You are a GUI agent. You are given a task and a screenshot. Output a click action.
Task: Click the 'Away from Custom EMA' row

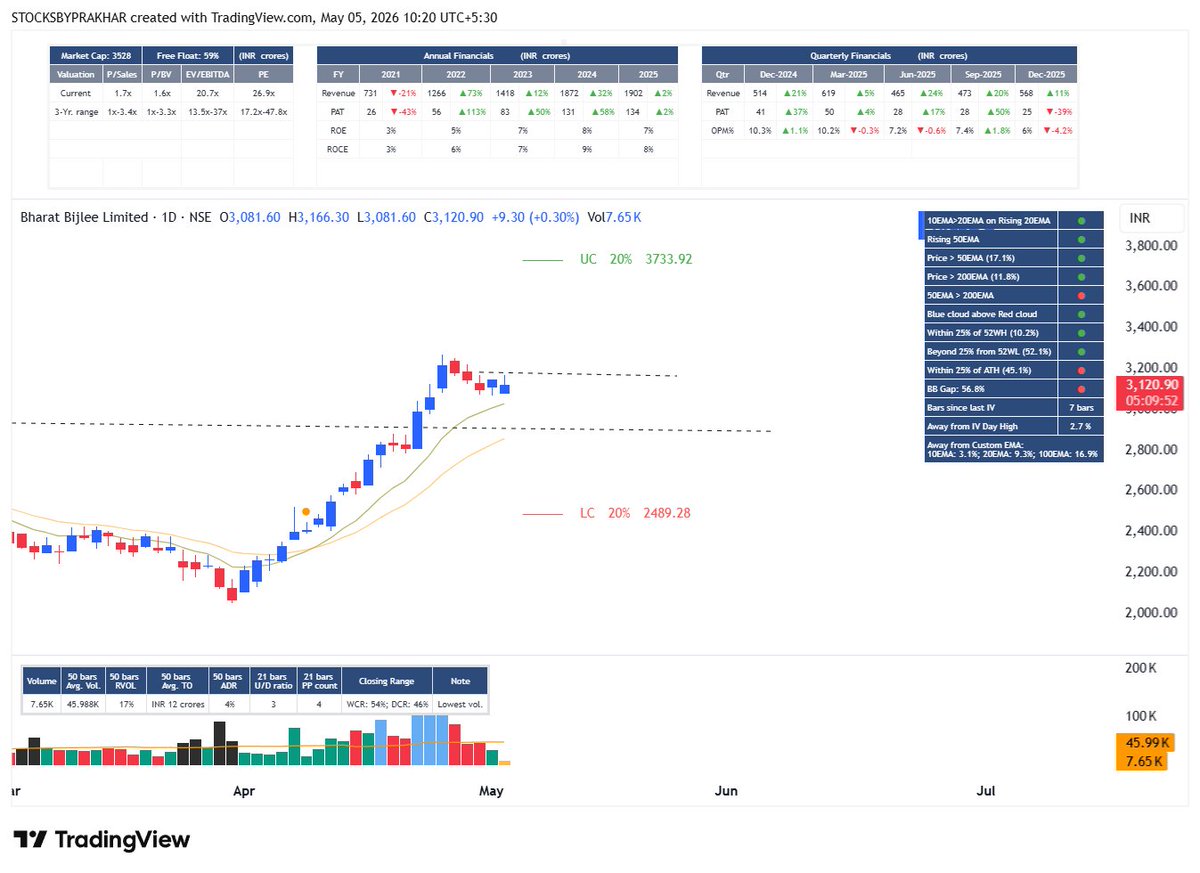point(1012,449)
